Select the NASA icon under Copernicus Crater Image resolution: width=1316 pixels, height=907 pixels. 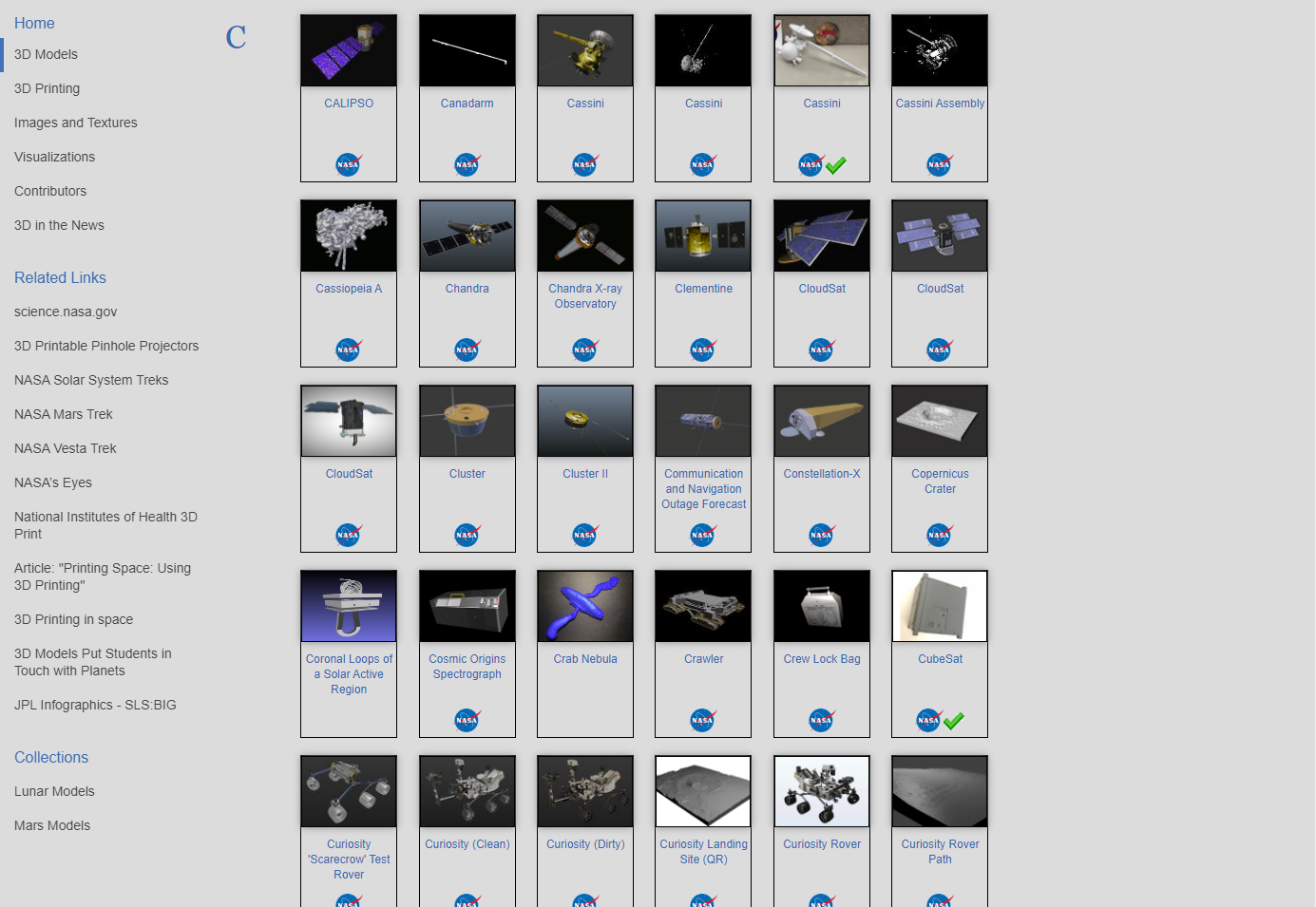click(x=939, y=534)
